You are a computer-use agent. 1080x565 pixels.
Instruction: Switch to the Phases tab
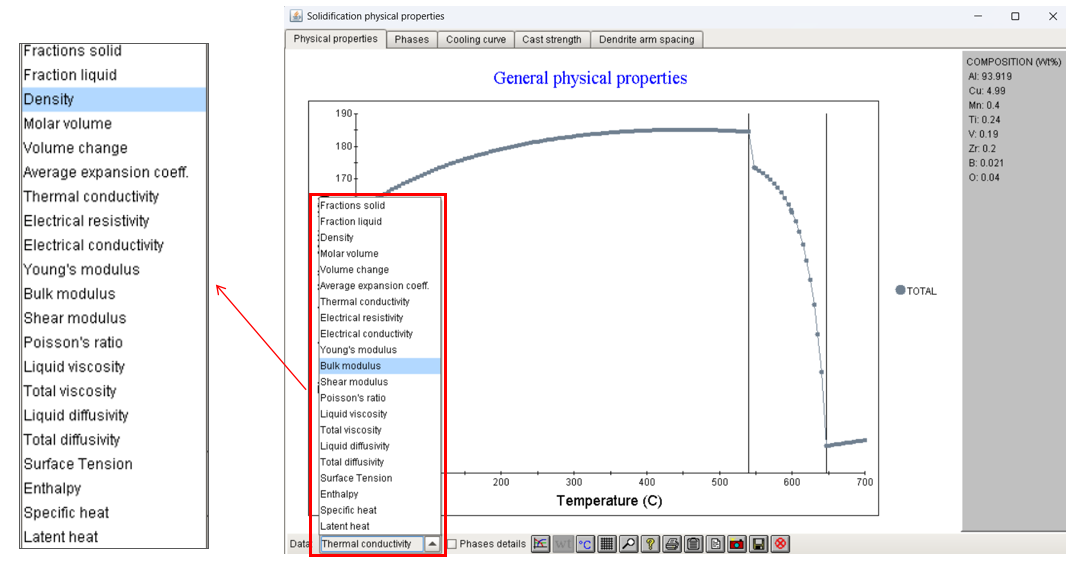(x=411, y=40)
